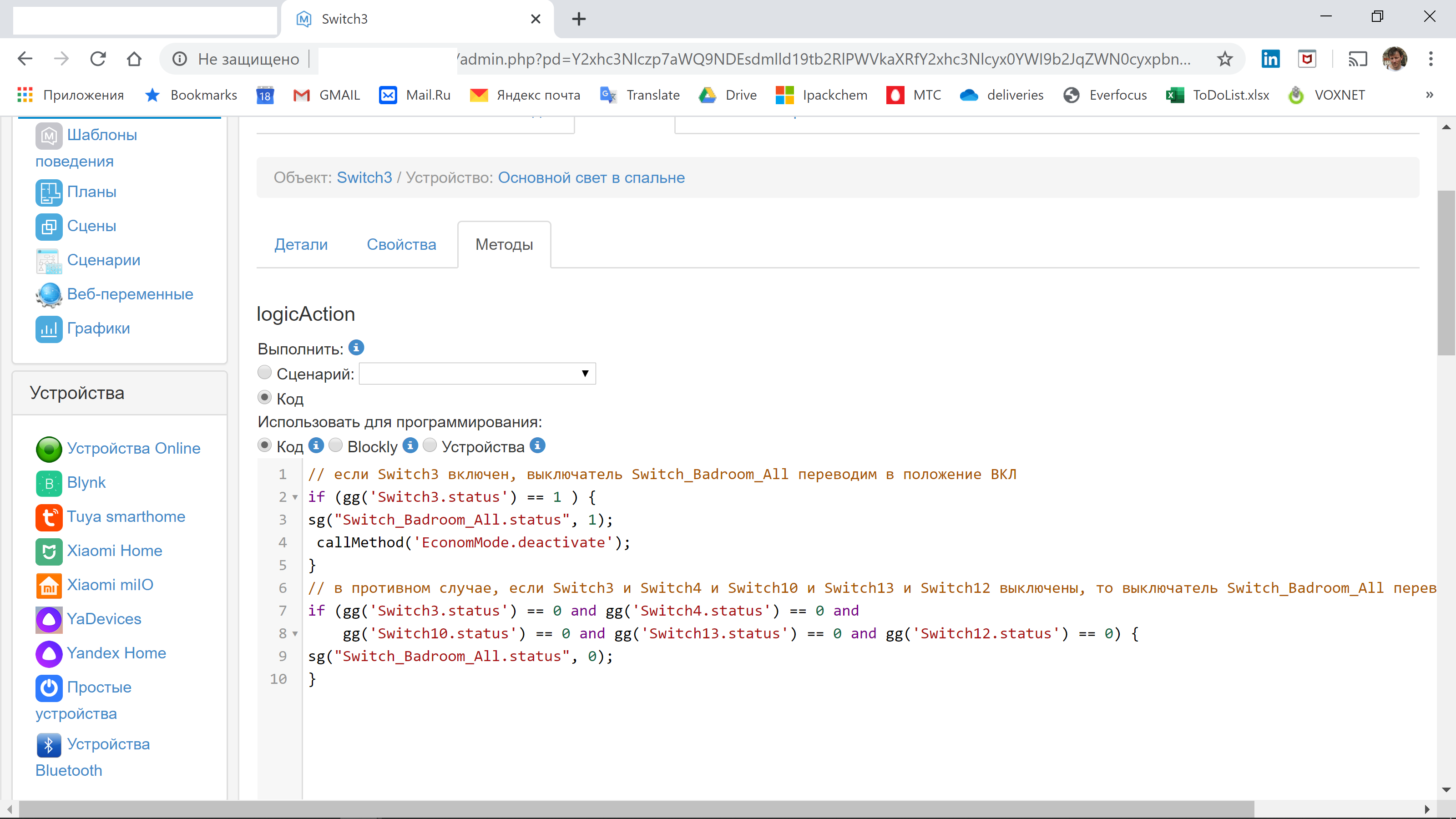Switch to the Свойства tab
Viewport: 1456px width, 819px height.
(401, 244)
